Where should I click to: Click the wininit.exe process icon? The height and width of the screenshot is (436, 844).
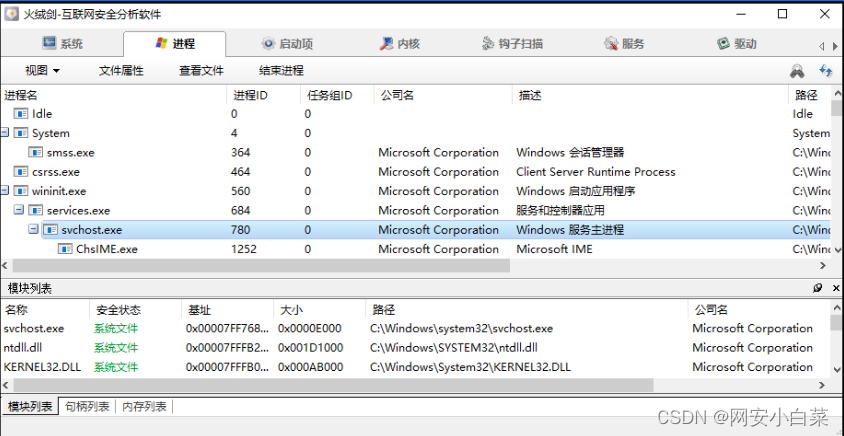tap(21, 191)
